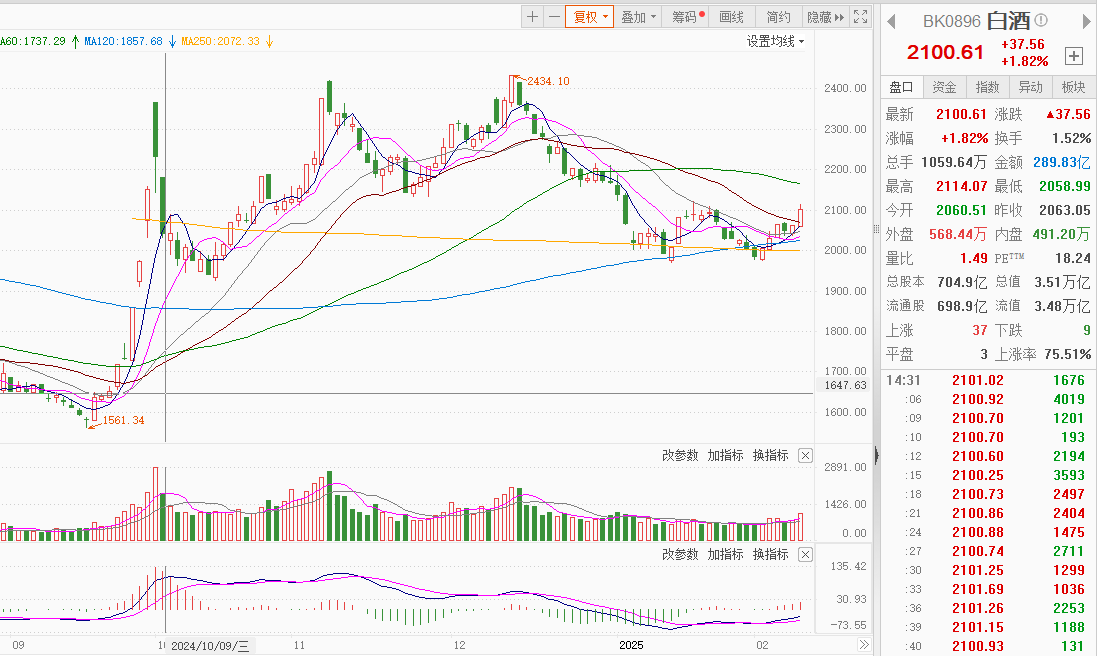Close the volume indicator panel
Screen dimensions: 1097x656
click(806, 456)
